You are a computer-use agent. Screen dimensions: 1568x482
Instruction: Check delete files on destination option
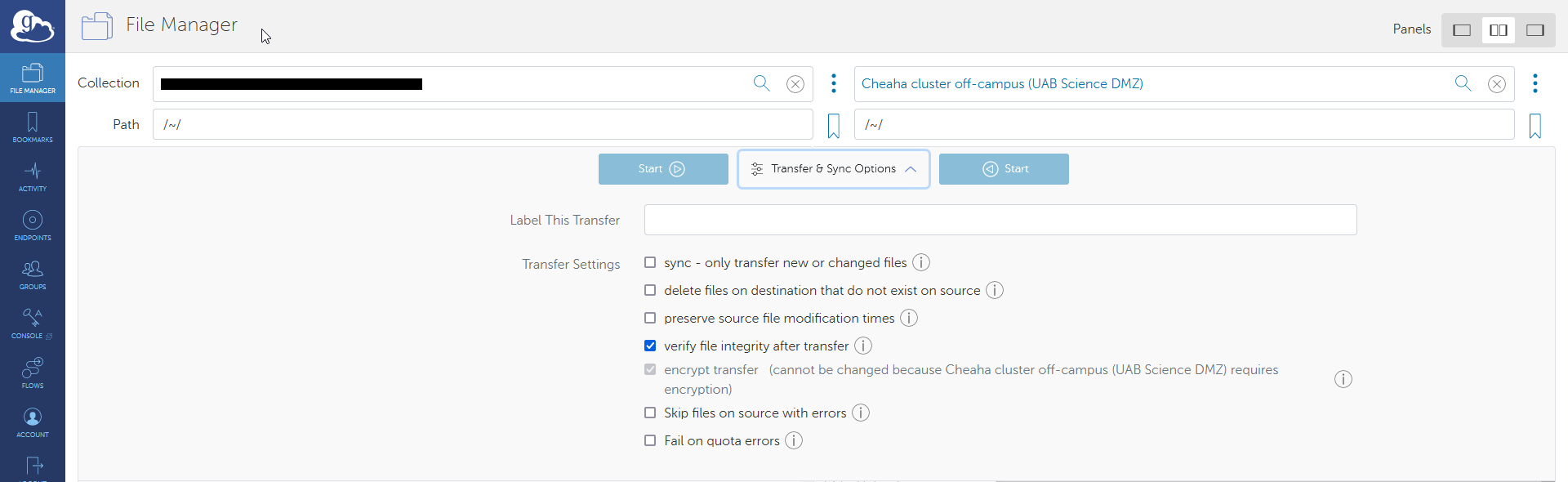(650, 290)
